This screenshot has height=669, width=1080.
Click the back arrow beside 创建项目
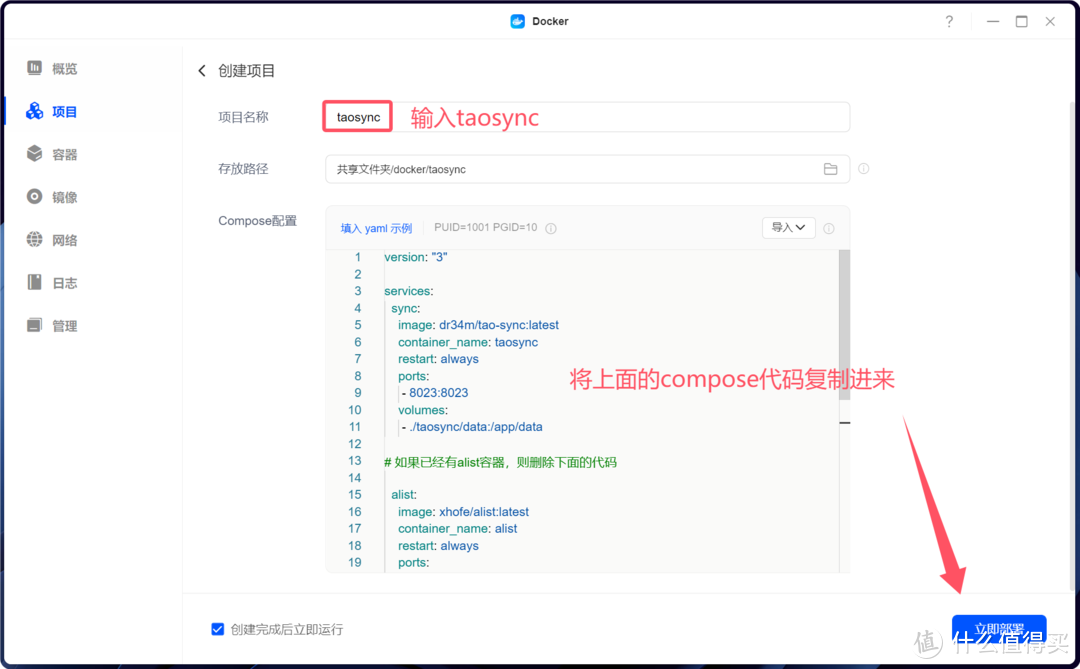(201, 70)
